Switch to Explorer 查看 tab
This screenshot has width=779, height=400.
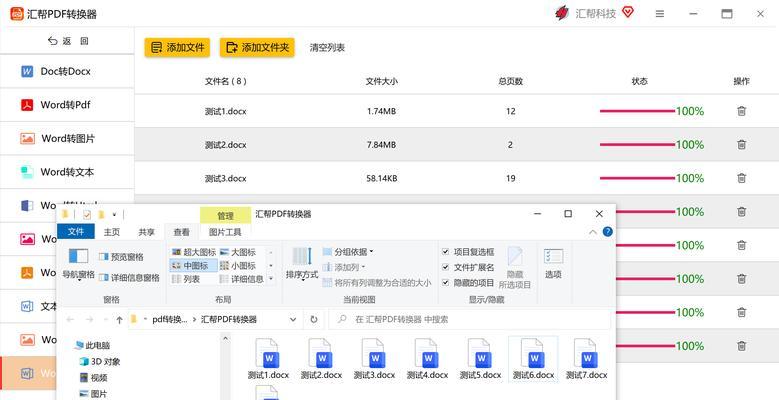[181, 232]
